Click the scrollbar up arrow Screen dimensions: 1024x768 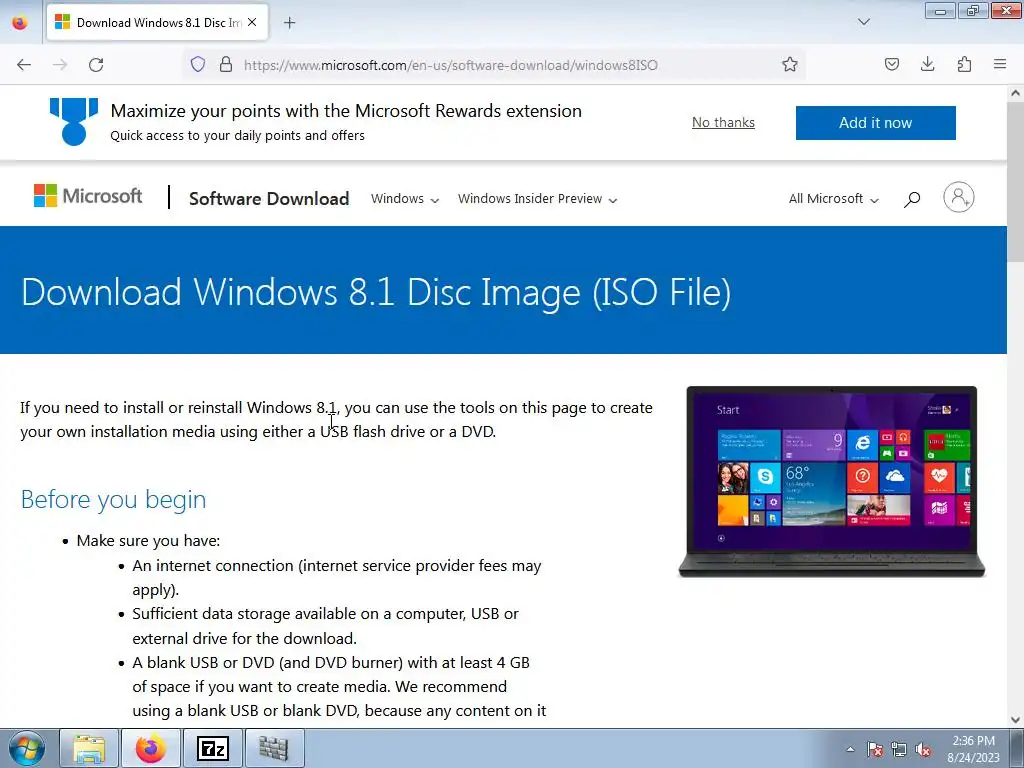click(x=1015, y=93)
